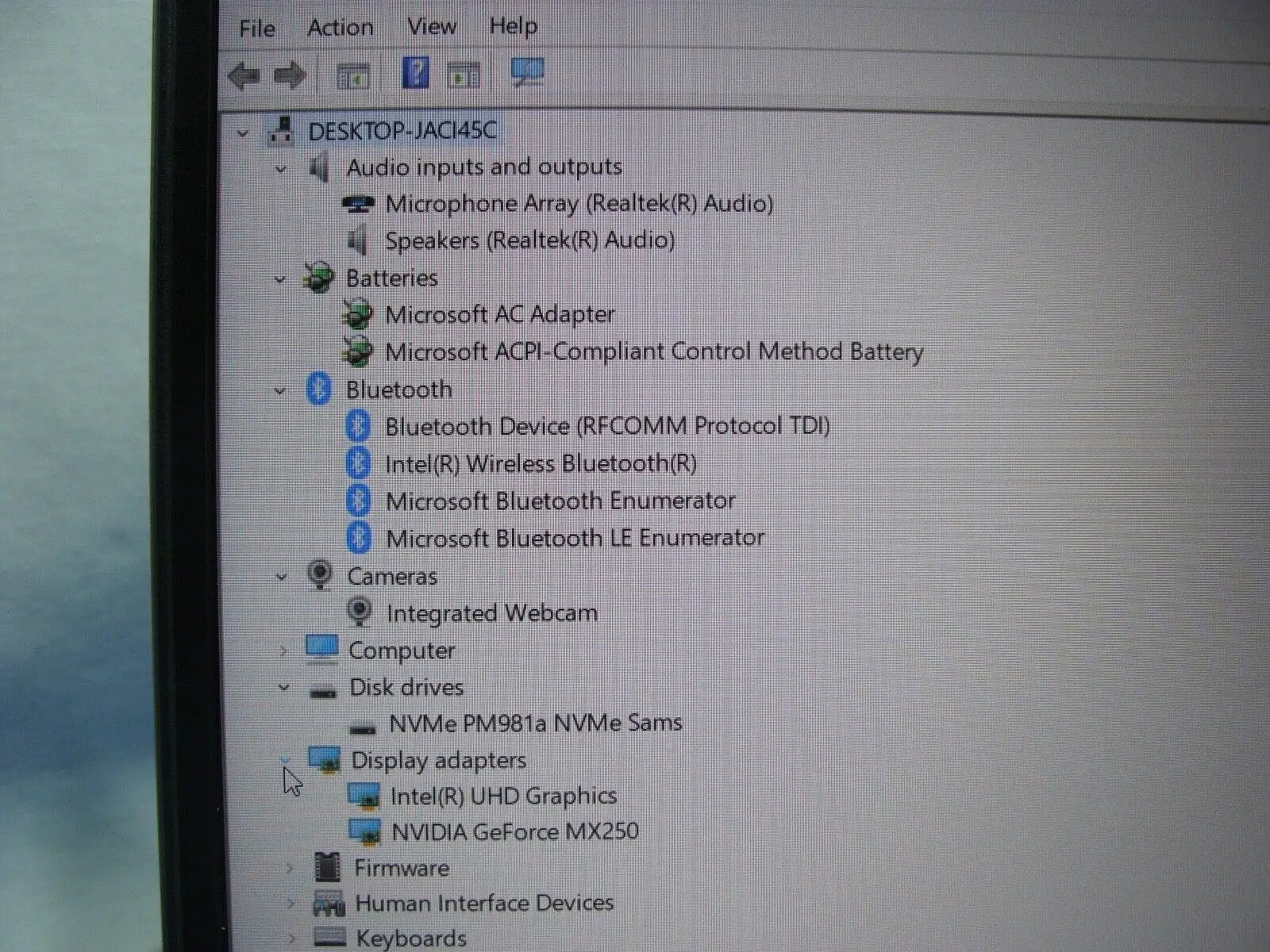
Task: Select Intel(R) UHD Graphics adapter
Action: 503,797
